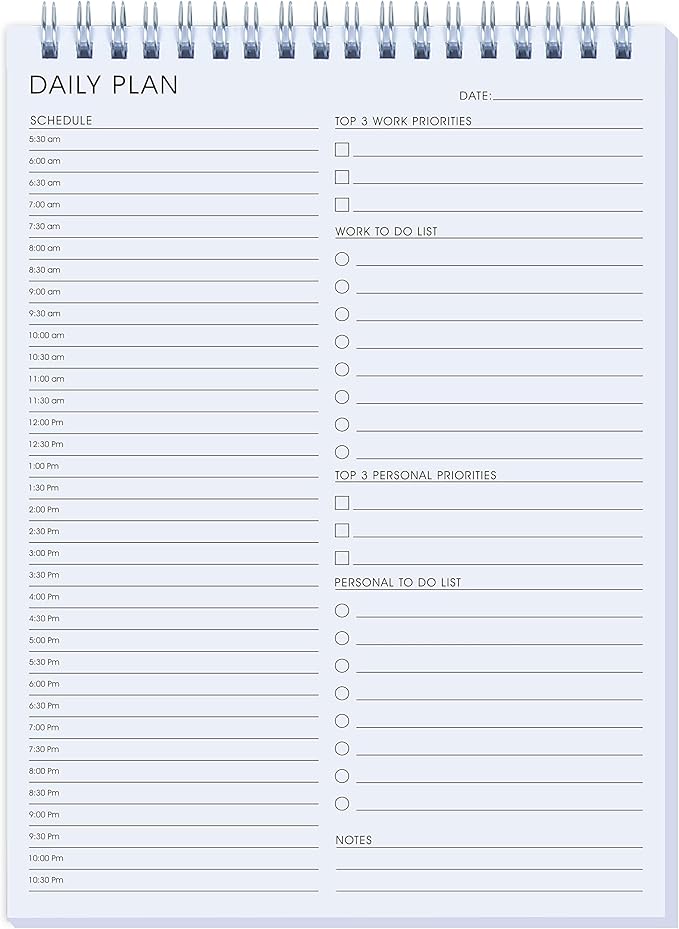The width and height of the screenshot is (679, 929).
Task: Select the 12:00 Pm schedule line
Action: coord(174,423)
